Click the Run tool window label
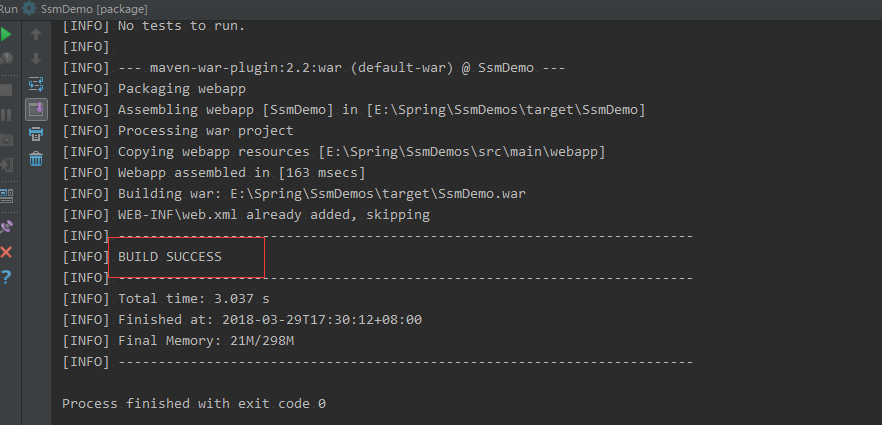The width and height of the screenshot is (882, 425). (x=8, y=10)
